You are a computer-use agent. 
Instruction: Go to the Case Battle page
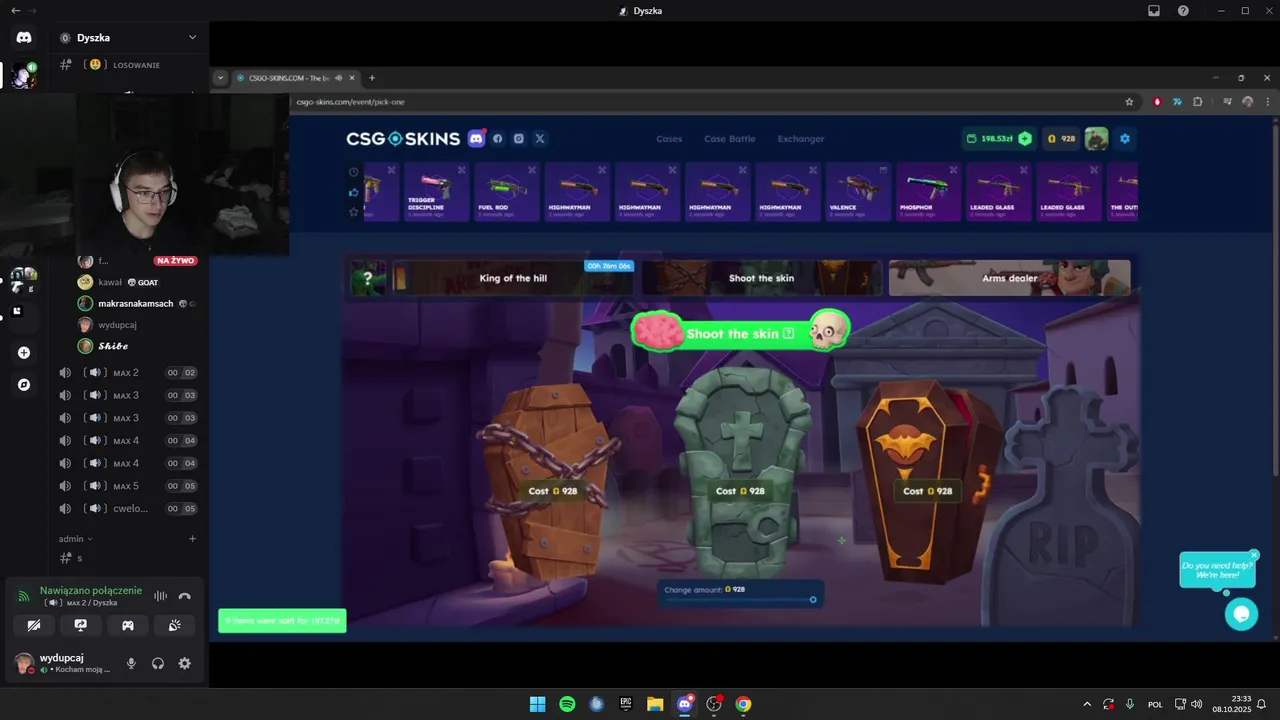[x=730, y=139]
